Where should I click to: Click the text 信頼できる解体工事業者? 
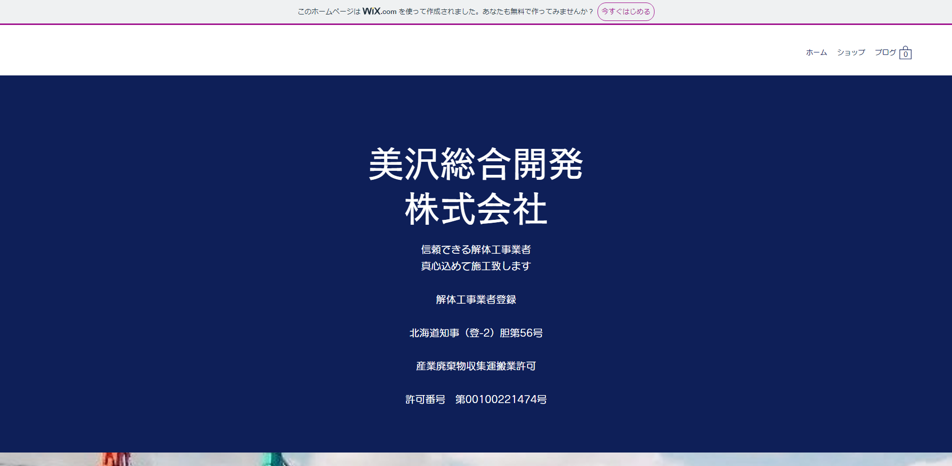coord(476,250)
